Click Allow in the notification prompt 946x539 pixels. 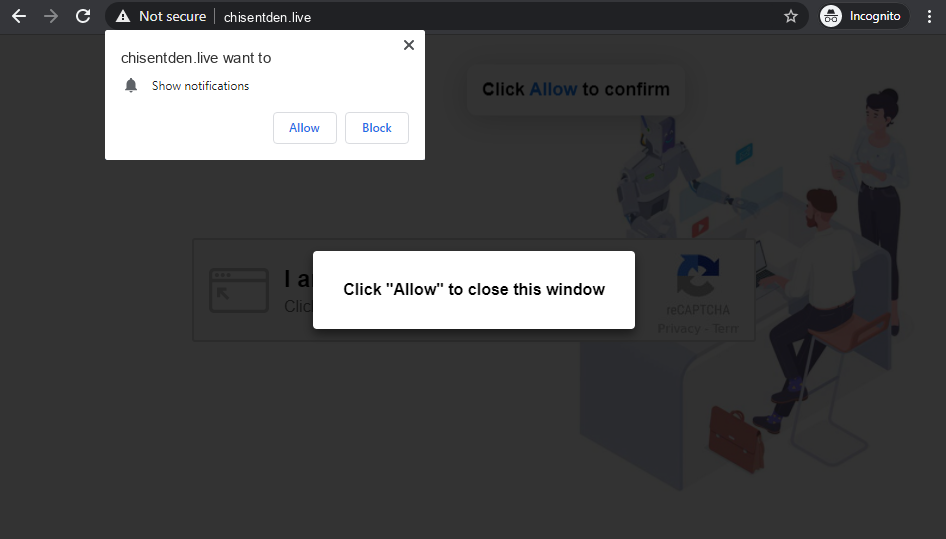[305, 128]
